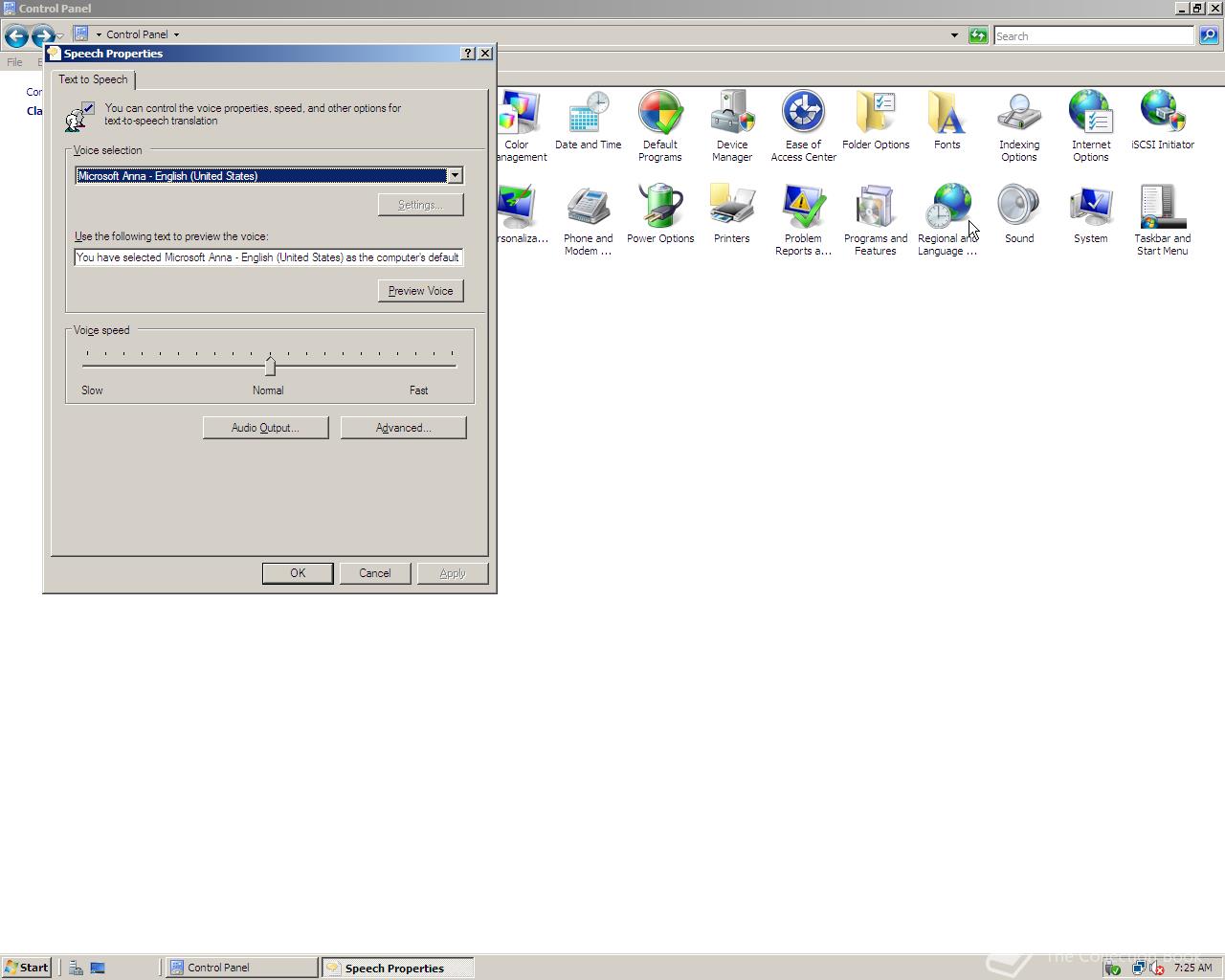The image size is (1225, 980).
Task: Click the network tray icon
Action: [x=1138, y=968]
